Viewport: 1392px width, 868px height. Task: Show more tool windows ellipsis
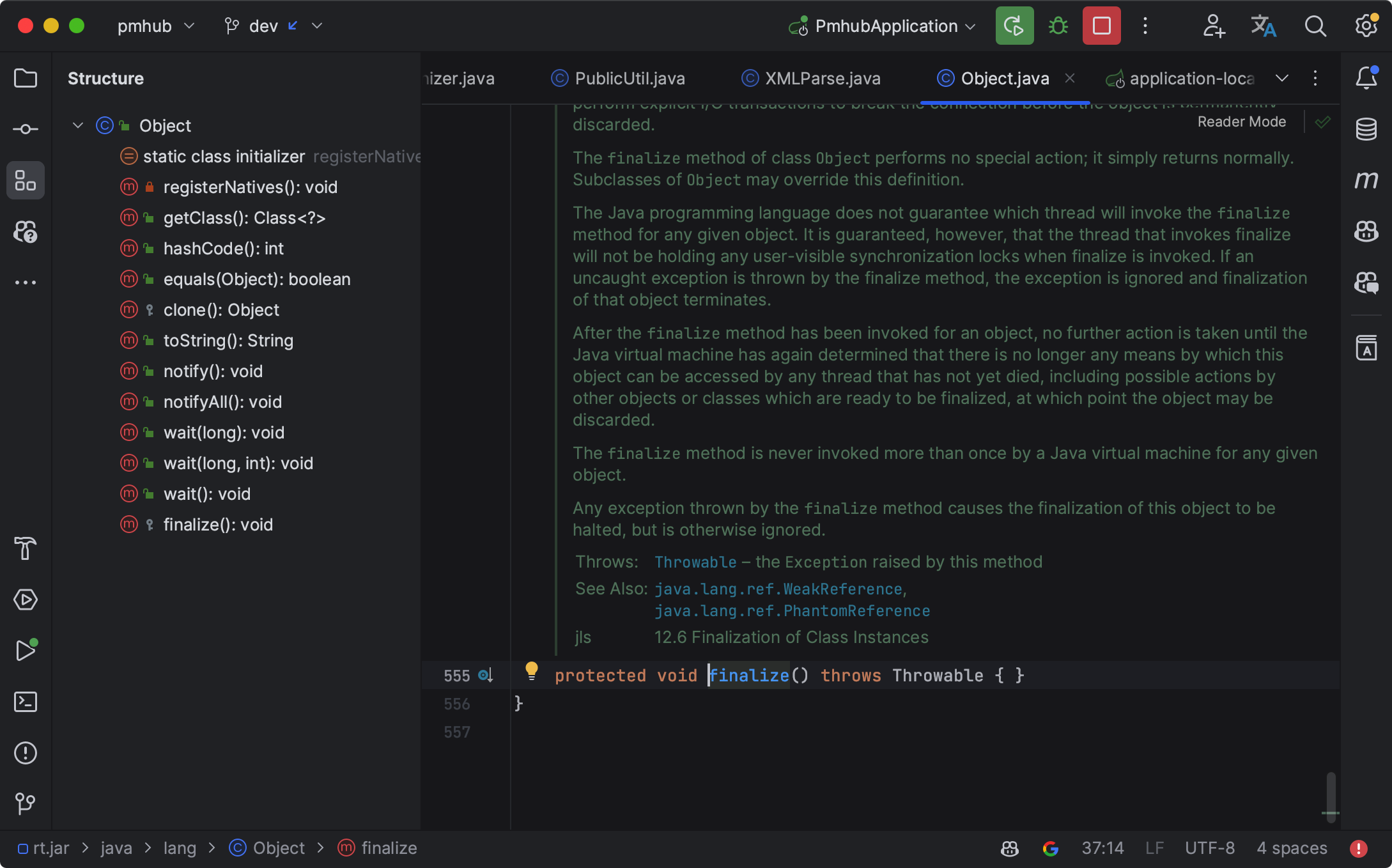26,283
